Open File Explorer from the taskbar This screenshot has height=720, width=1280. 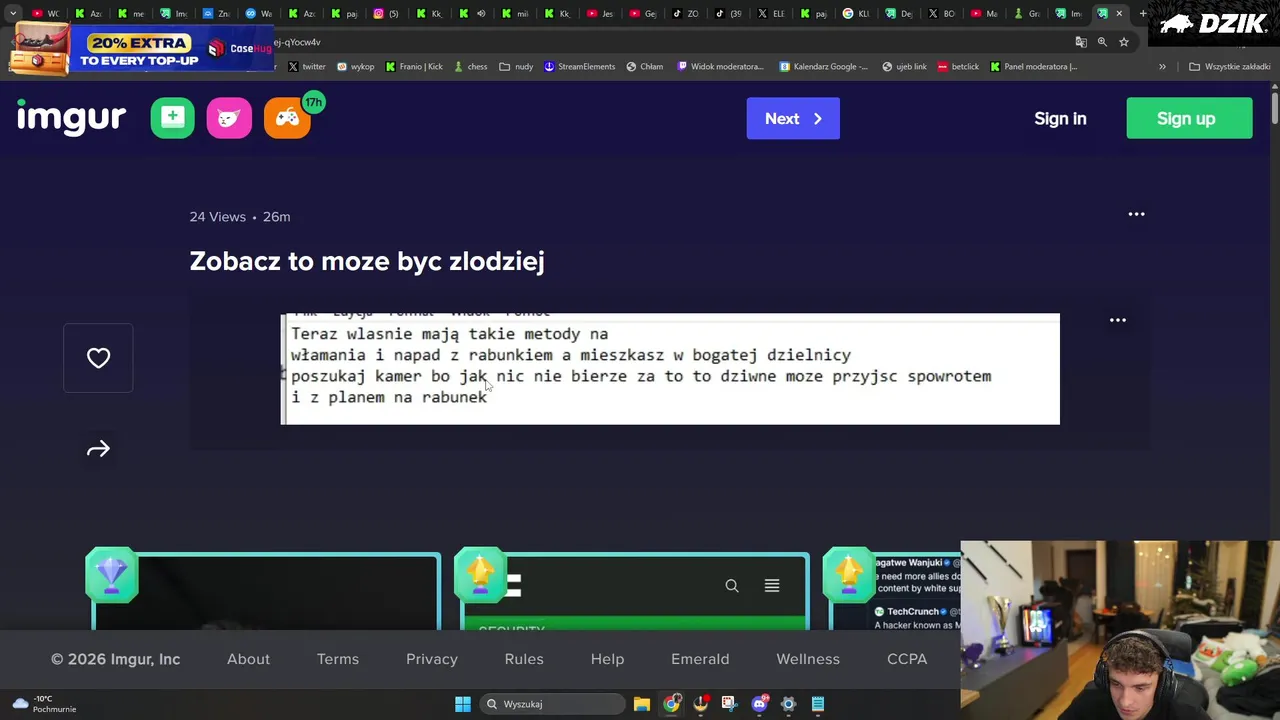pyautogui.click(x=642, y=704)
